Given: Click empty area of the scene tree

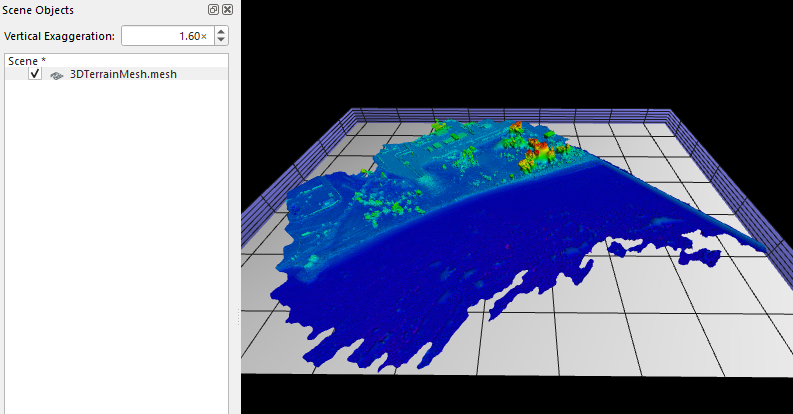Looking at the screenshot, I should click(x=117, y=250).
